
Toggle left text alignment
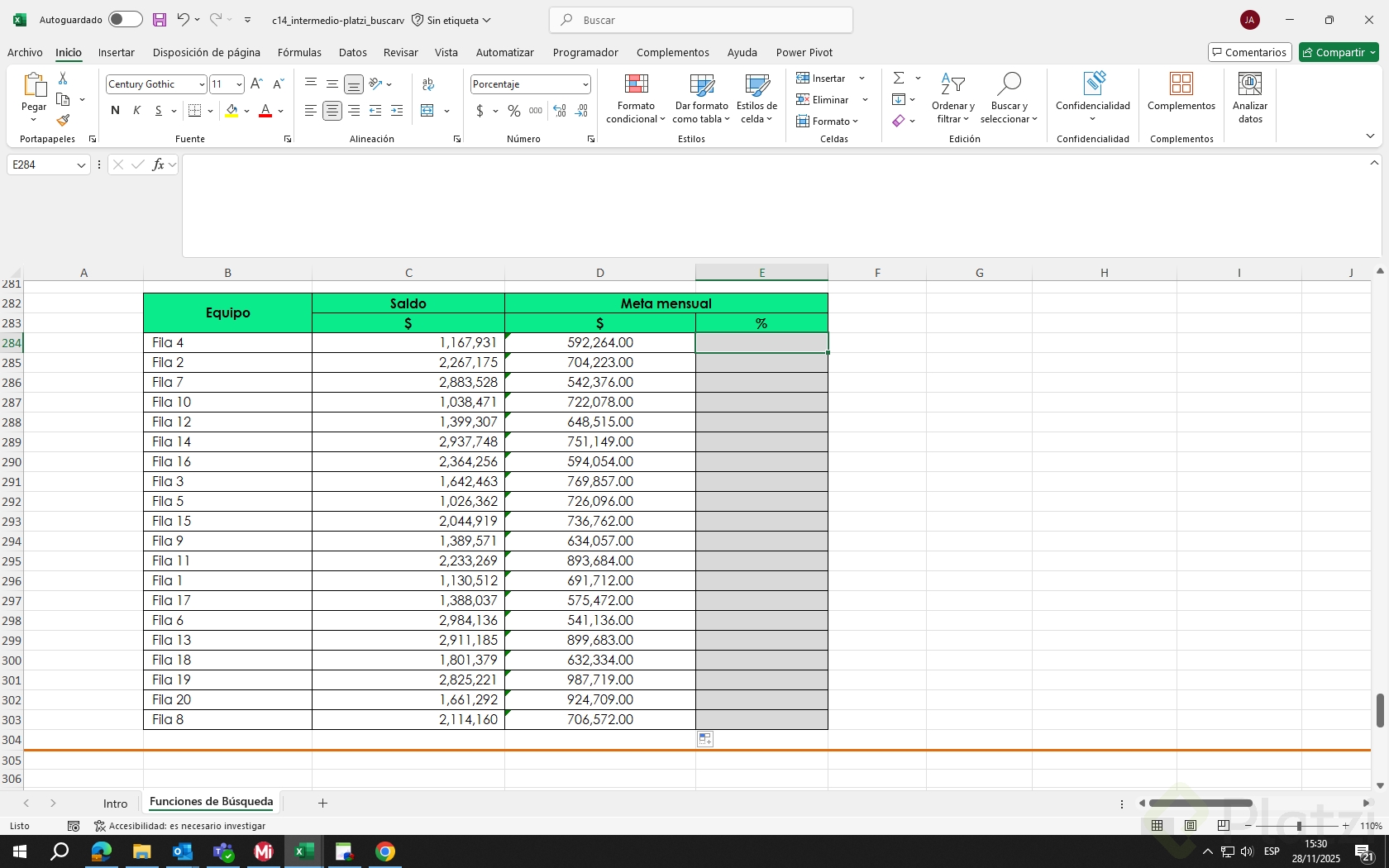[311, 111]
